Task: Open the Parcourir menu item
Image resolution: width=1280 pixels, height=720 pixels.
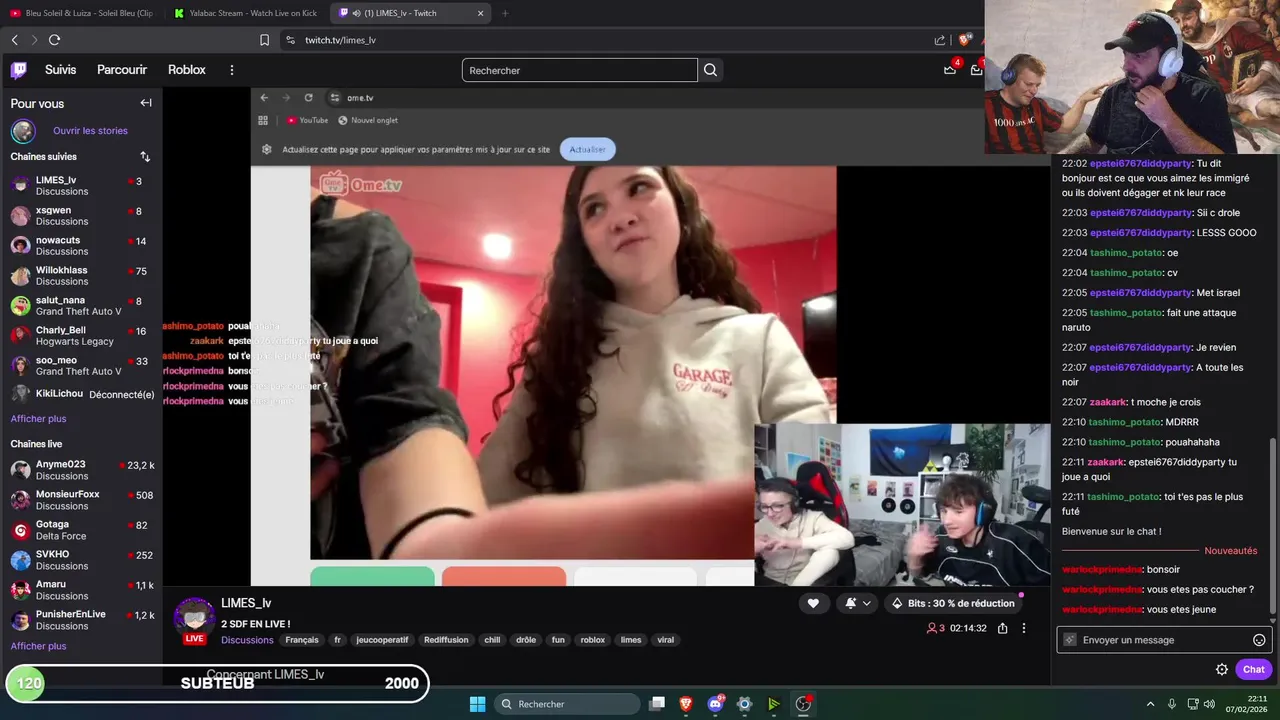Action: [122, 70]
